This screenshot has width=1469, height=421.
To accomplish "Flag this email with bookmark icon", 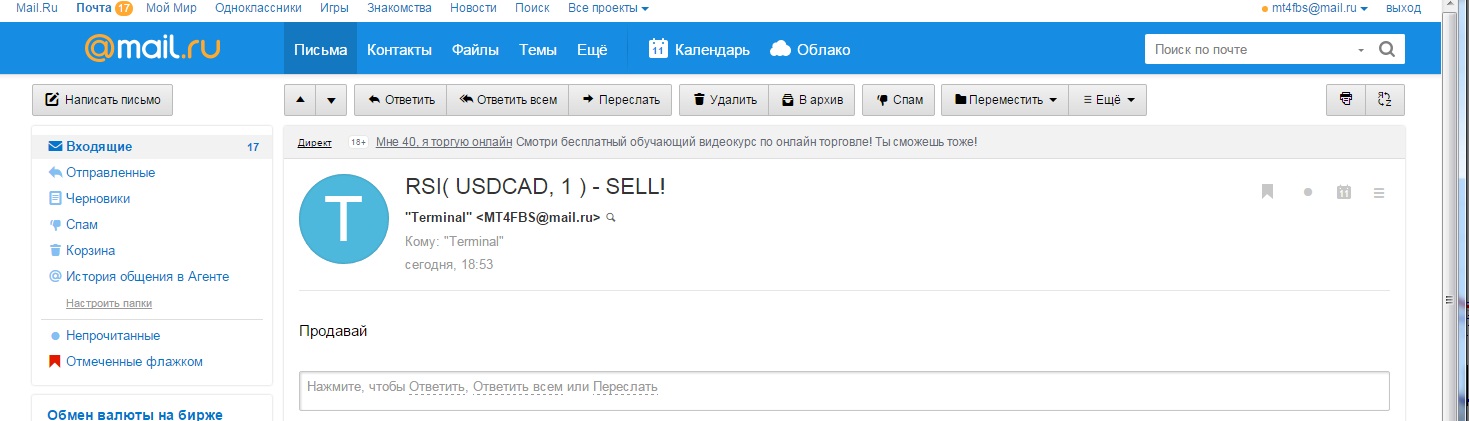I will [x=1267, y=192].
